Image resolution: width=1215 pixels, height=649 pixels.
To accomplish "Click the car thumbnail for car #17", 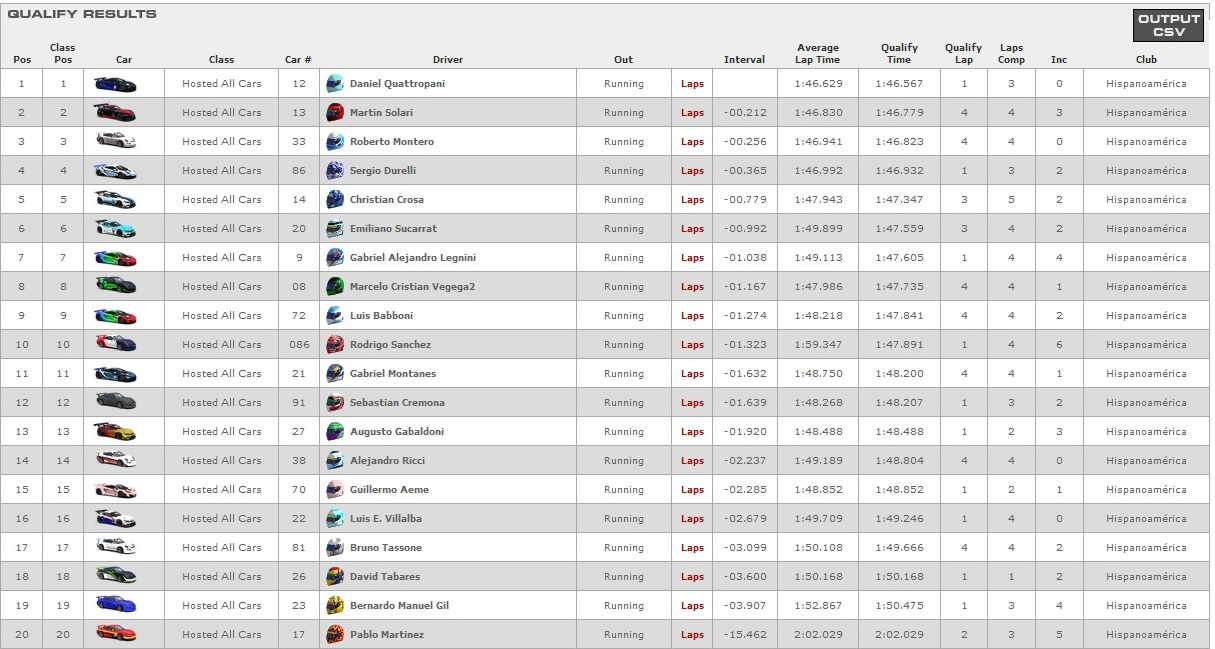I will click(x=115, y=635).
